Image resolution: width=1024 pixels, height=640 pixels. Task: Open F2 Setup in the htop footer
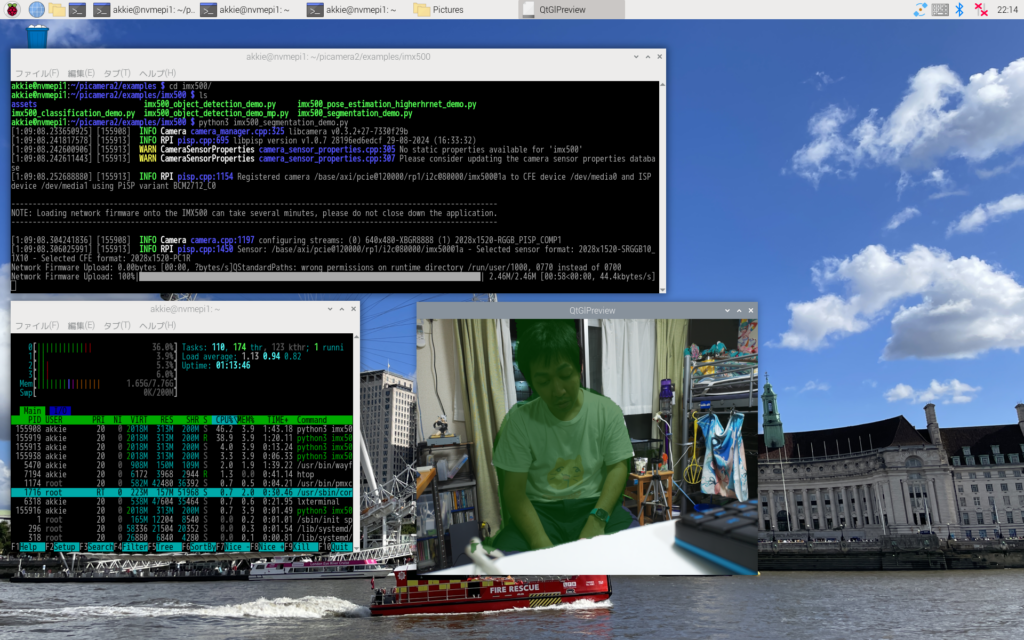pyautogui.click(x=61, y=547)
